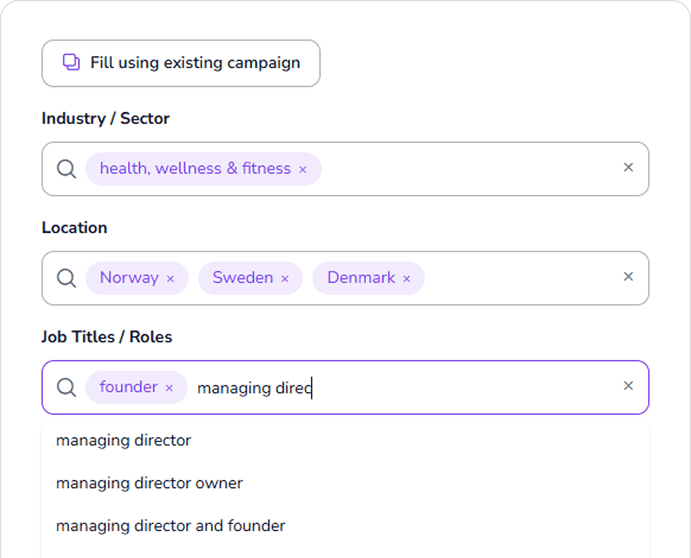This screenshot has width=691, height=558.
Task: Click the Location search magnifier icon
Action: tap(66, 278)
